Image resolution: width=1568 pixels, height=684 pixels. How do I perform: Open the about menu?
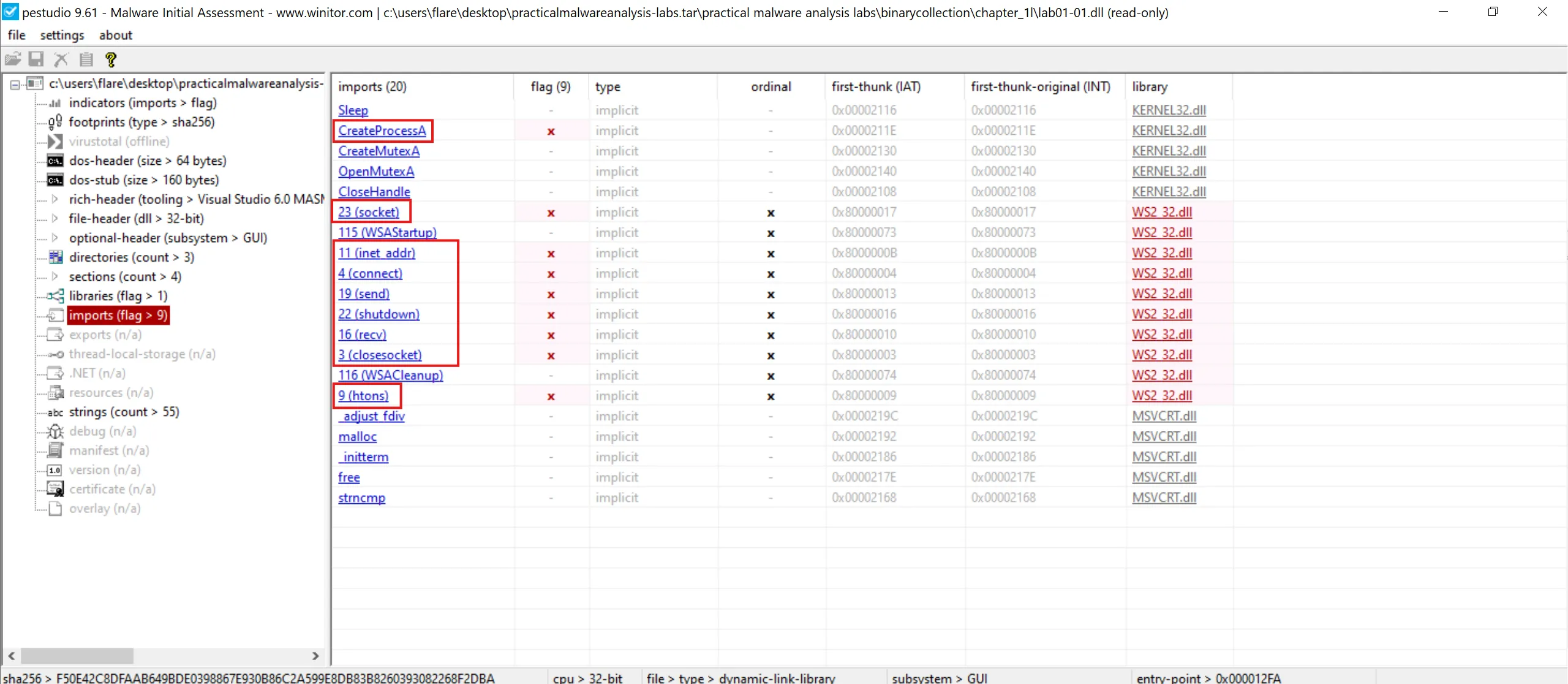(116, 35)
